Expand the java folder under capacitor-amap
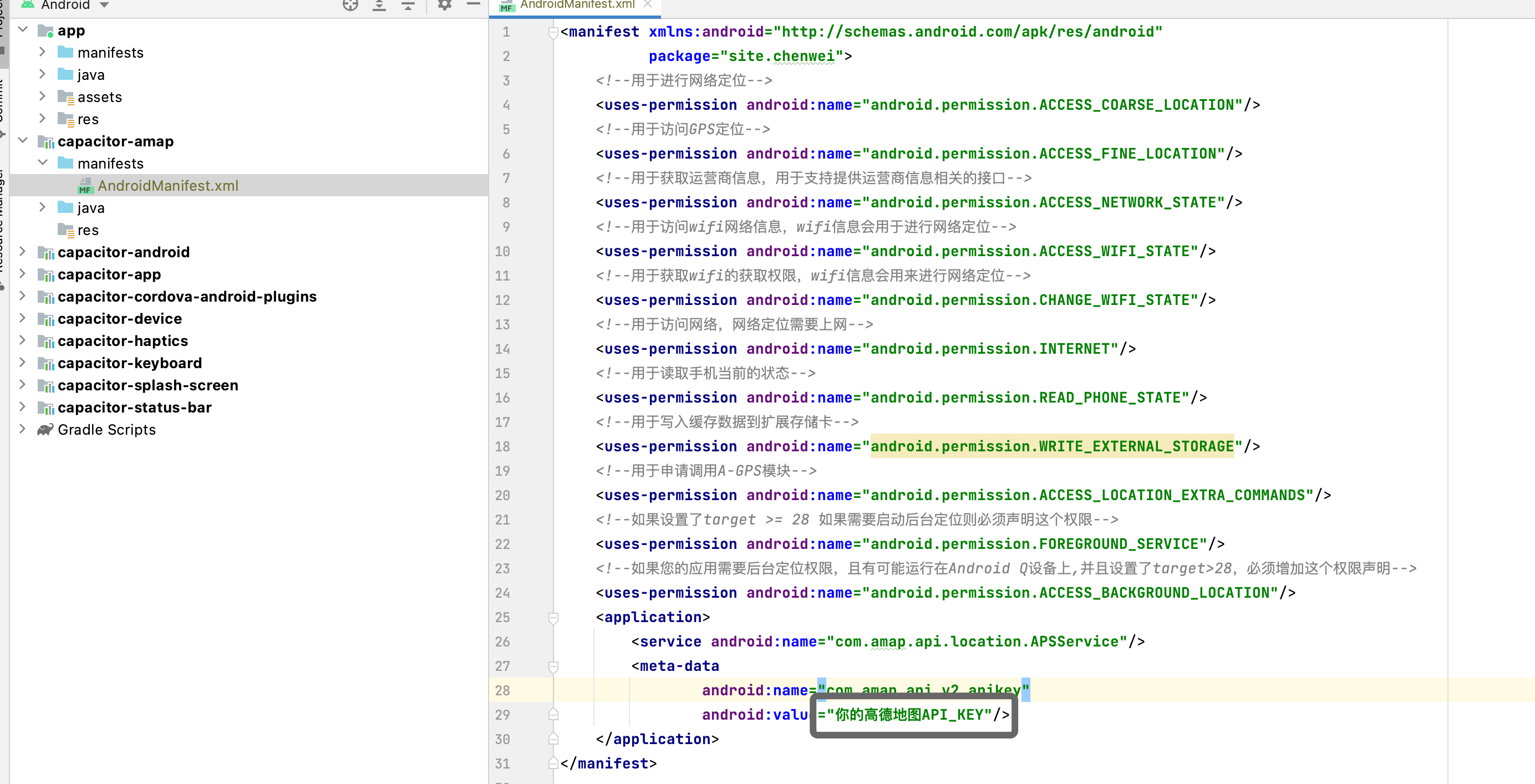The image size is (1535, 784). point(42,207)
